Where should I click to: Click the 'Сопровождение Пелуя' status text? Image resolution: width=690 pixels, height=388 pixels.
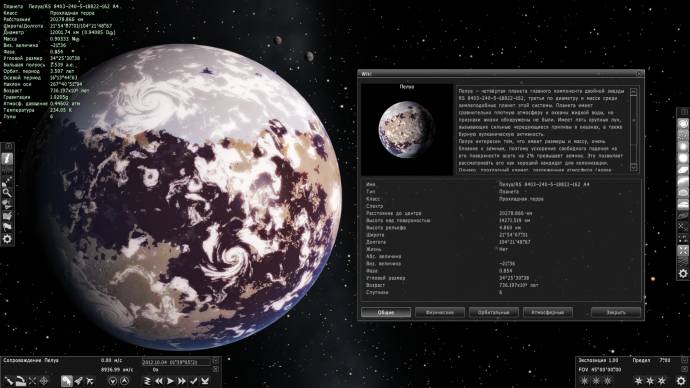(x=31, y=360)
